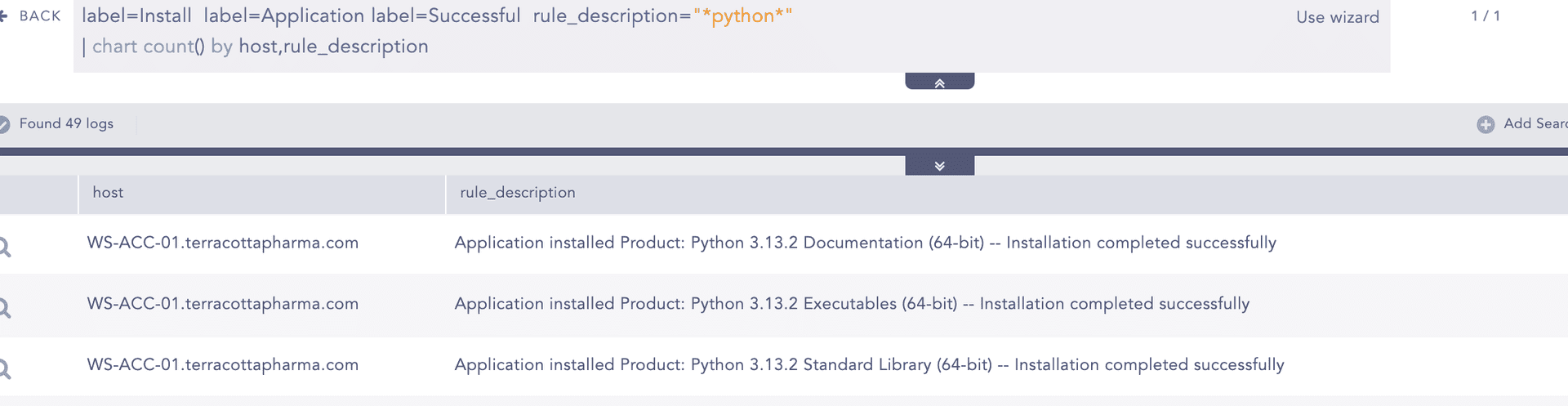Screen dimensions: 1568x406
Task: Select the Python 3.13.2 Executables description text
Action: [851, 304]
